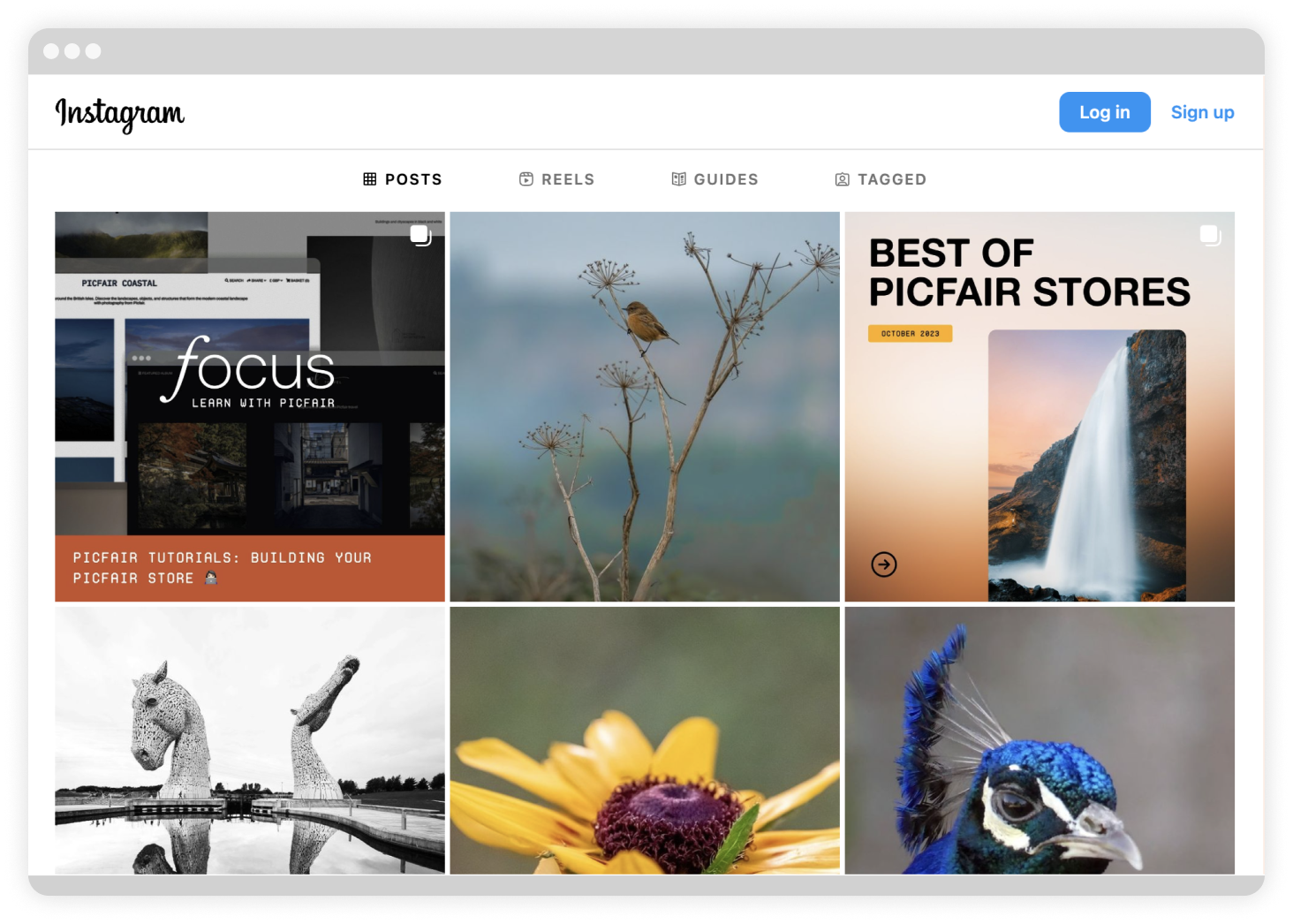
Task: Click the 'PICFAIR COASTAL' heading in the Focus post
Action: pos(119,284)
